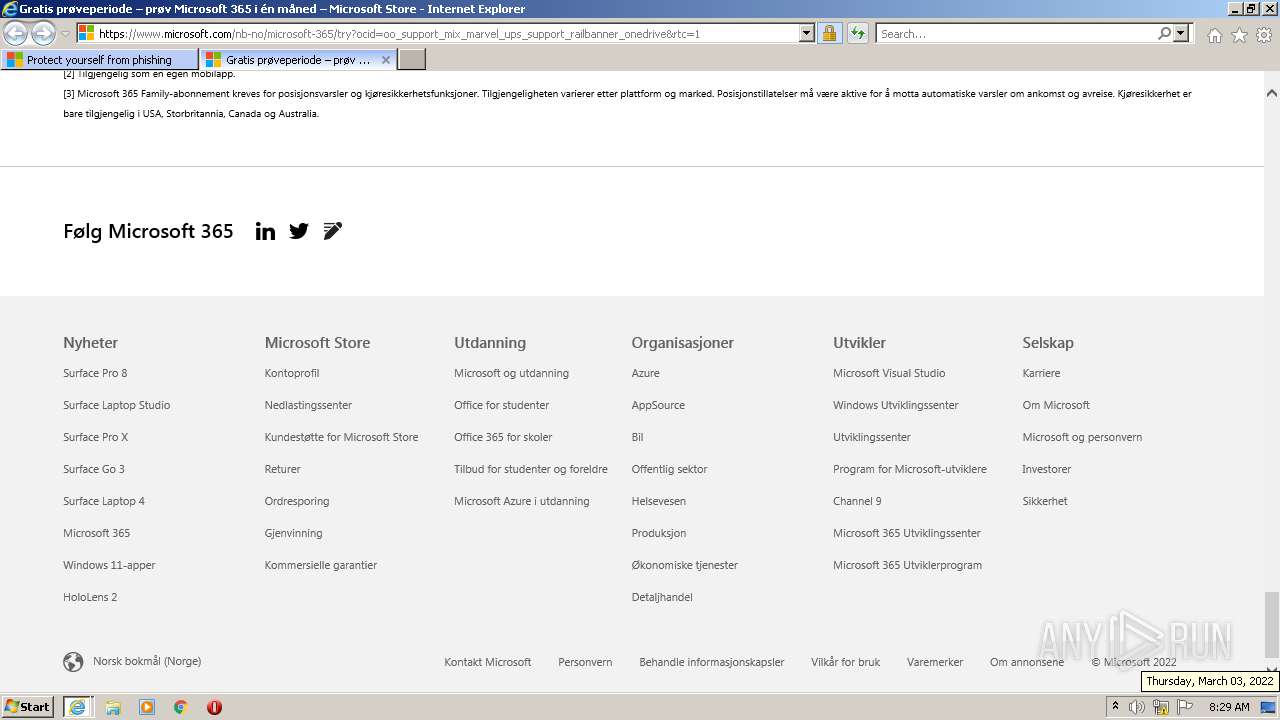This screenshot has height=720, width=1280.
Task: Open Økonomiske tjenester link
Action: click(x=684, y=565)
